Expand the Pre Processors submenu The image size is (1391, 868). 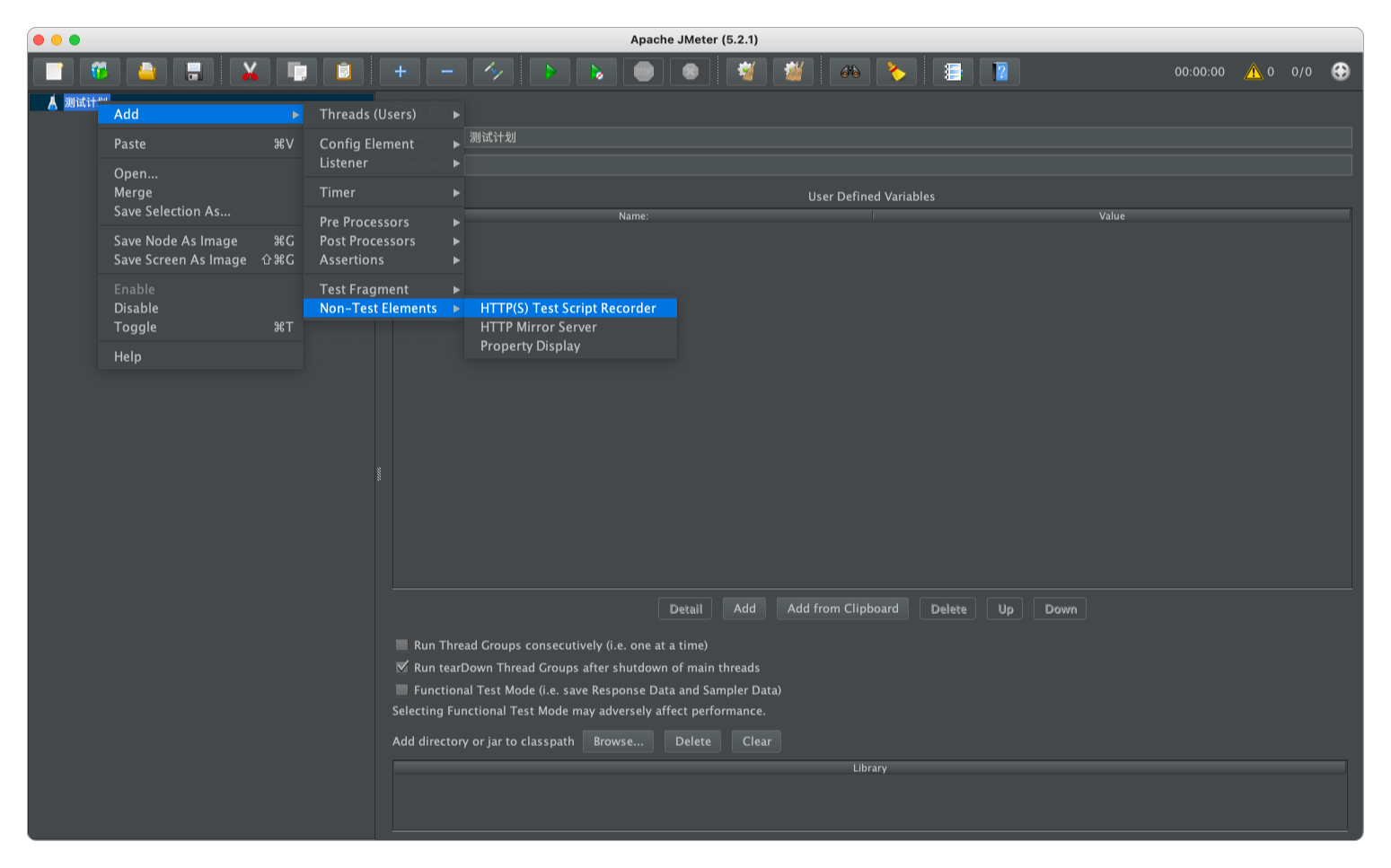tap(384, 222)
